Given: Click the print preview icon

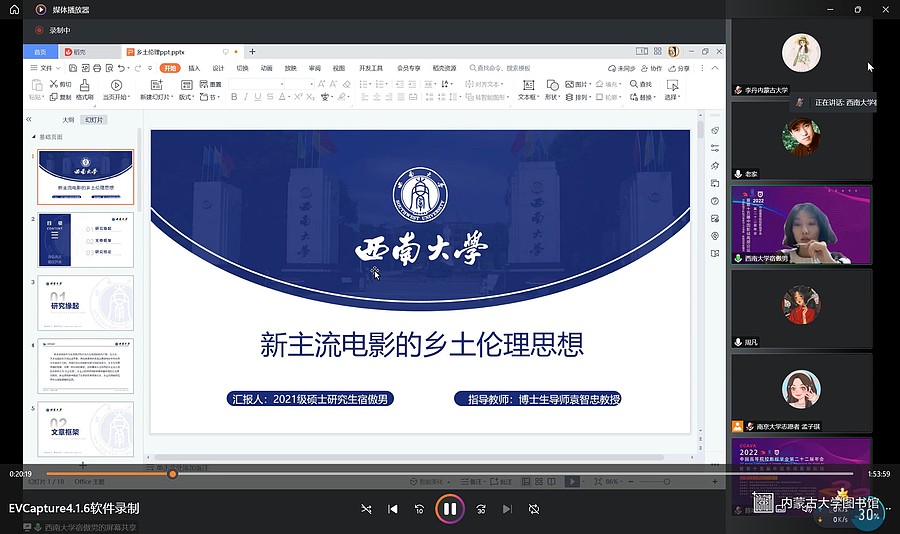Looking at the screenshot, I should [x=109, y=68].
